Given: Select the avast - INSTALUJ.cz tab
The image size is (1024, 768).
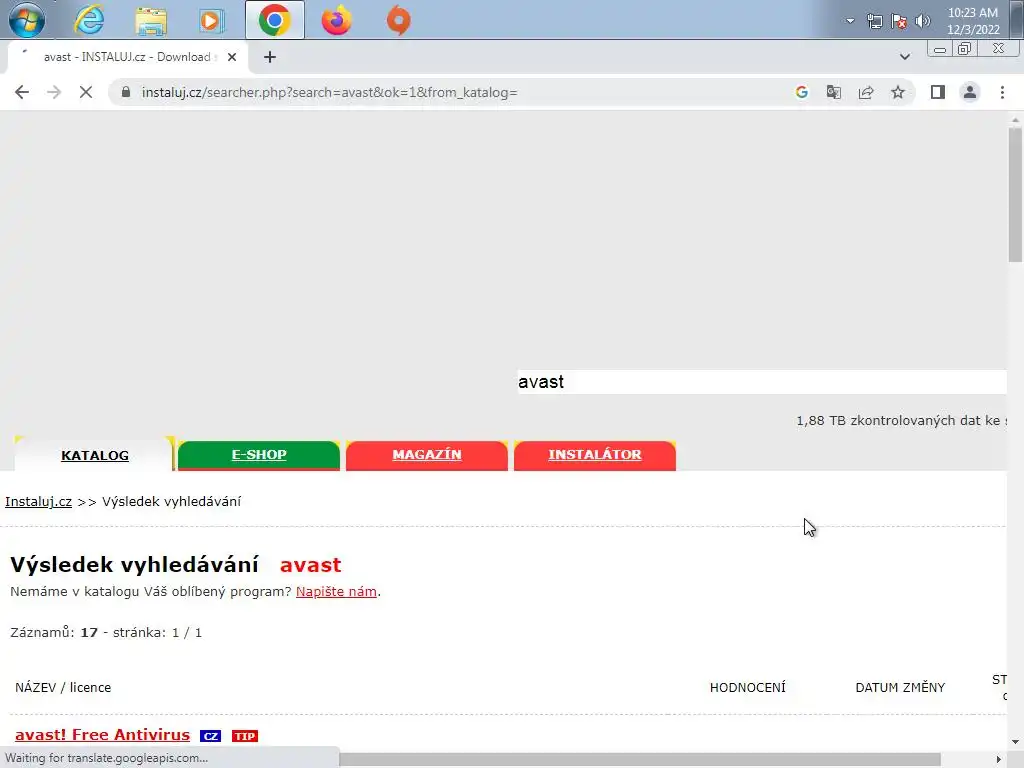Looking at the screenshot, I should [127, 57].
